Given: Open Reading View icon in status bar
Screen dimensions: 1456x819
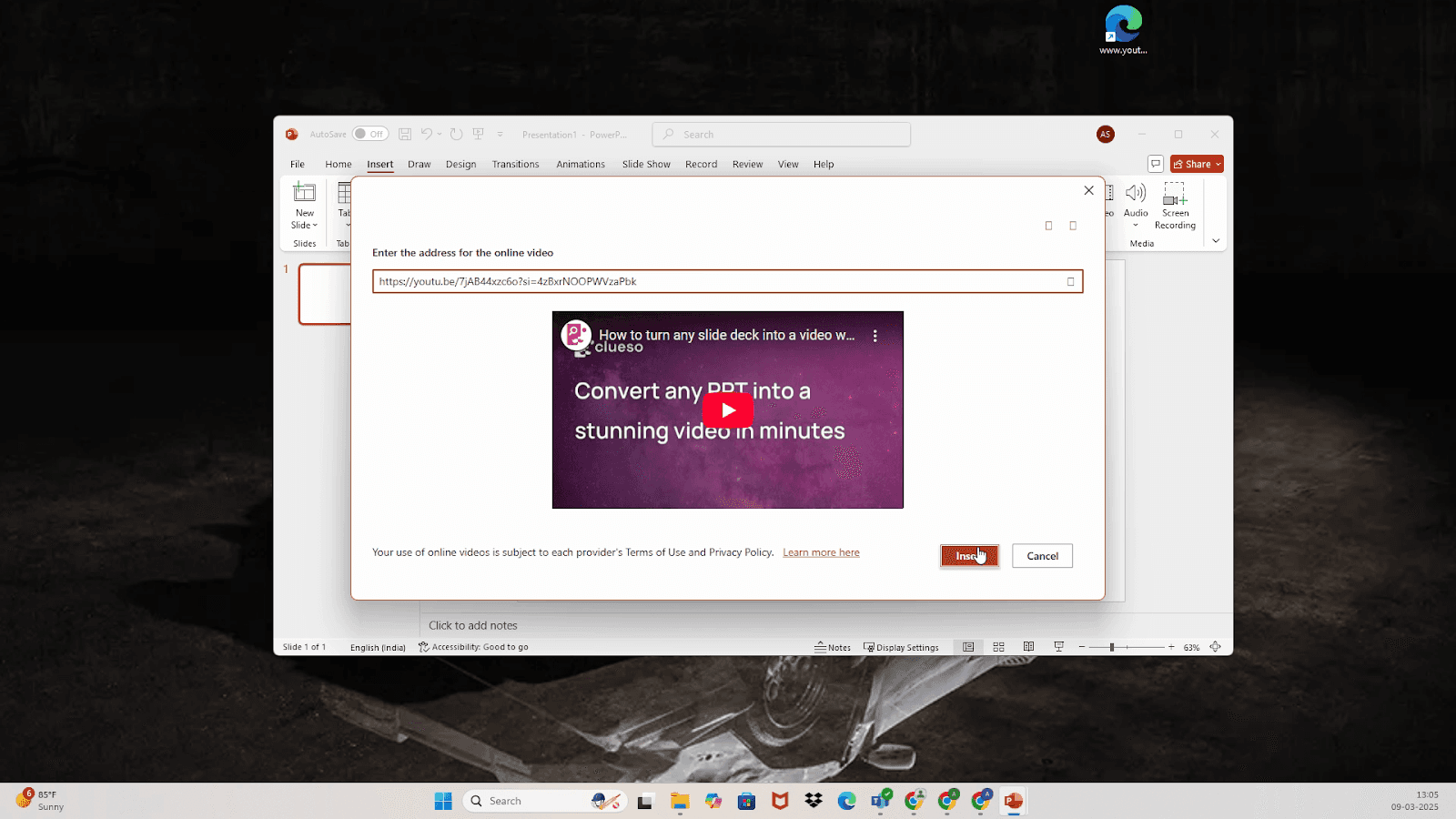Looking at the screenshot, I should 1028,647.
